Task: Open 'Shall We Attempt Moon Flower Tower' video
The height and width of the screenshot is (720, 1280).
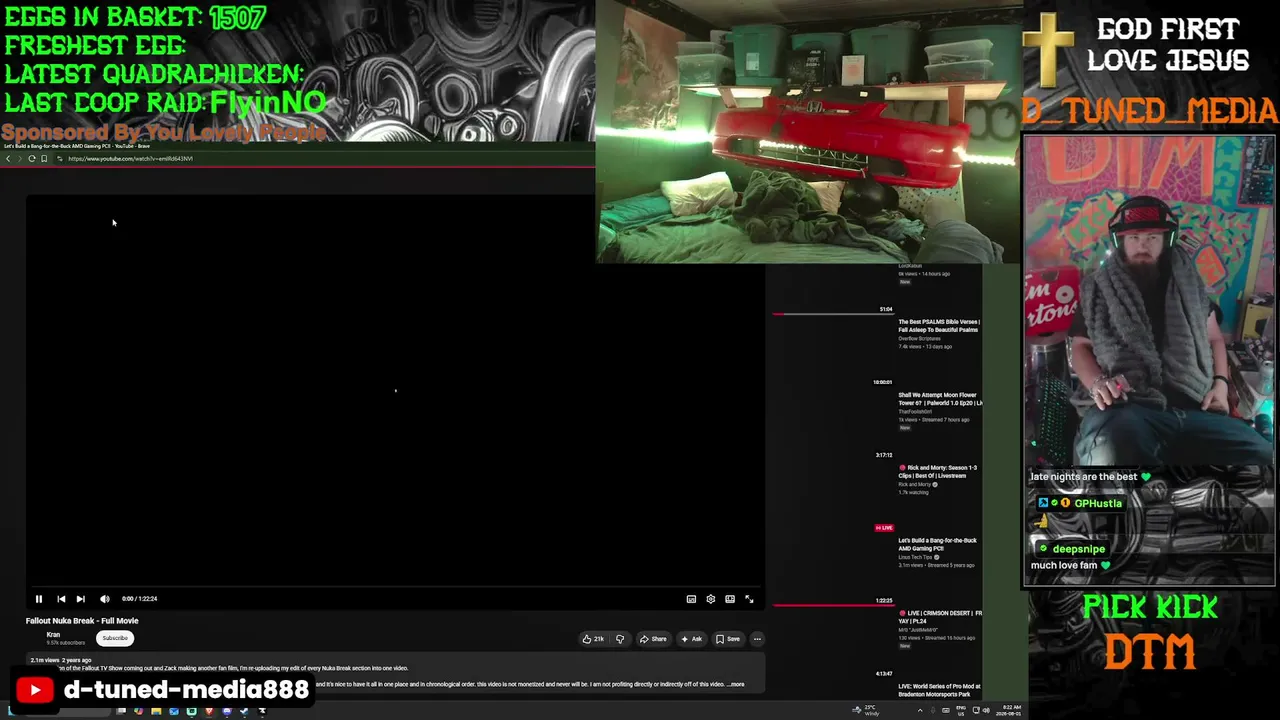Action: tap(940, 399)
